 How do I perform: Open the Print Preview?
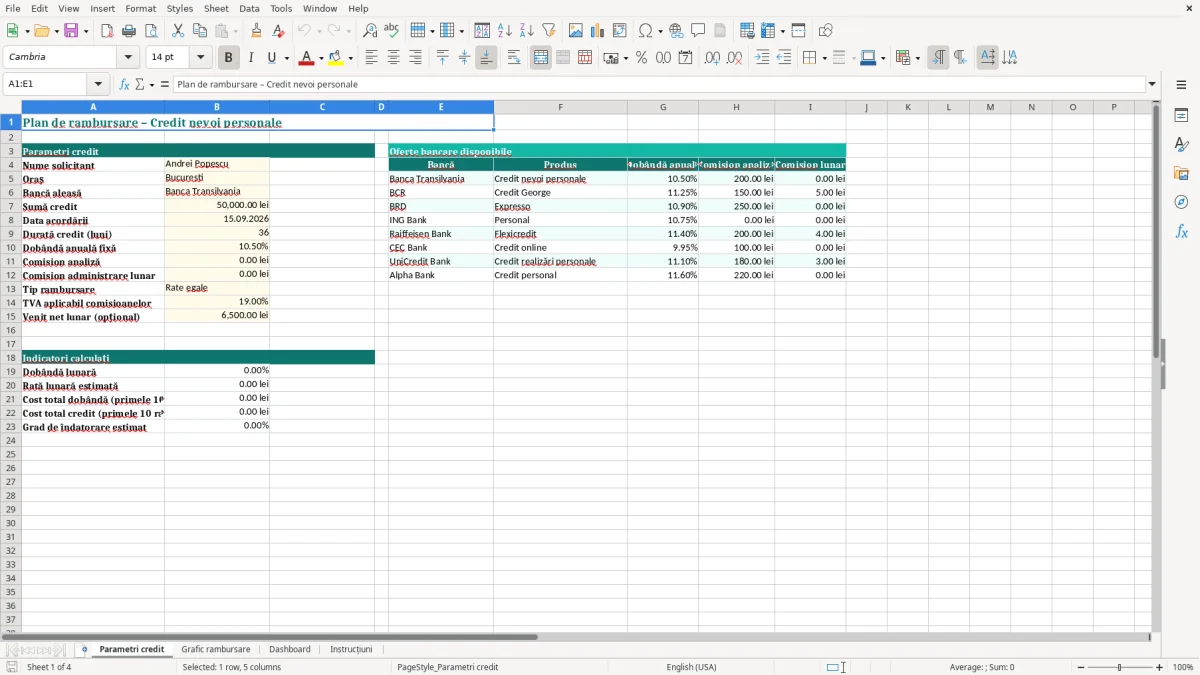pos(151,31)
